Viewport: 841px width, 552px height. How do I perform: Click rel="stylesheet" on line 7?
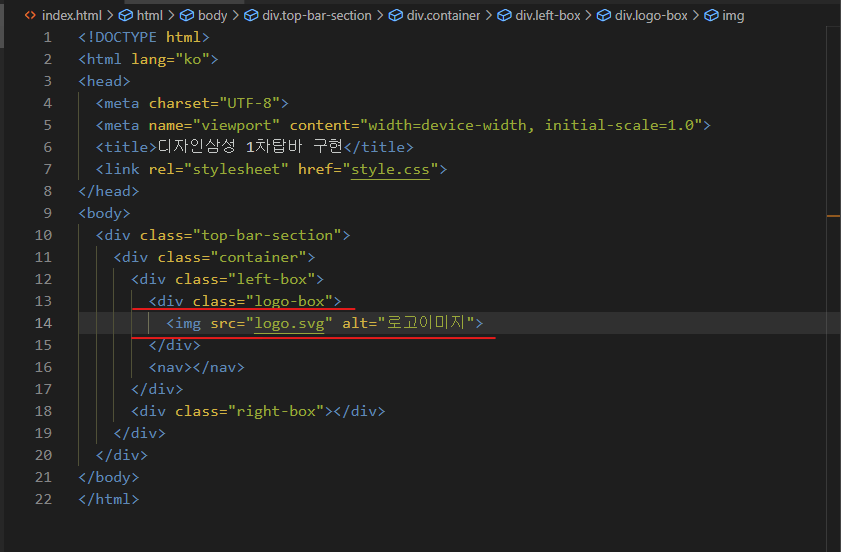(218, 170)
